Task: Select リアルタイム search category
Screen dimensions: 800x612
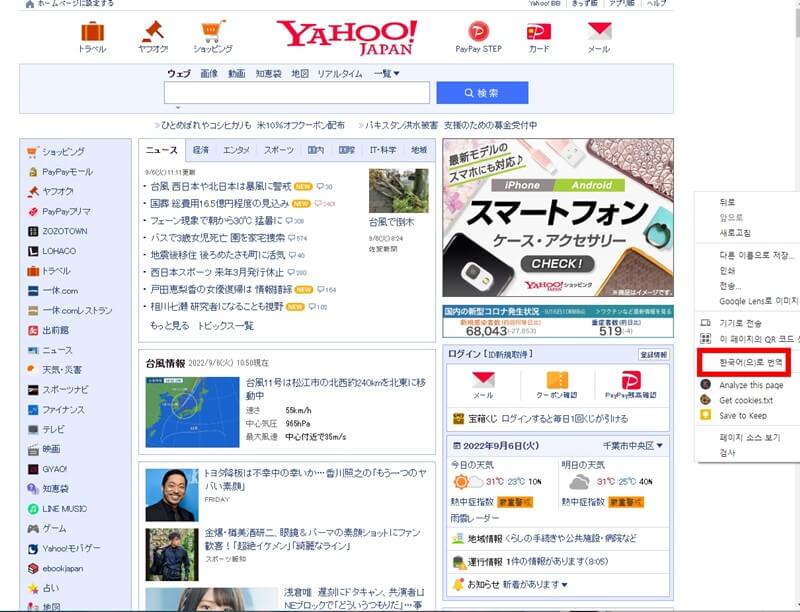Action: [340, 73]
